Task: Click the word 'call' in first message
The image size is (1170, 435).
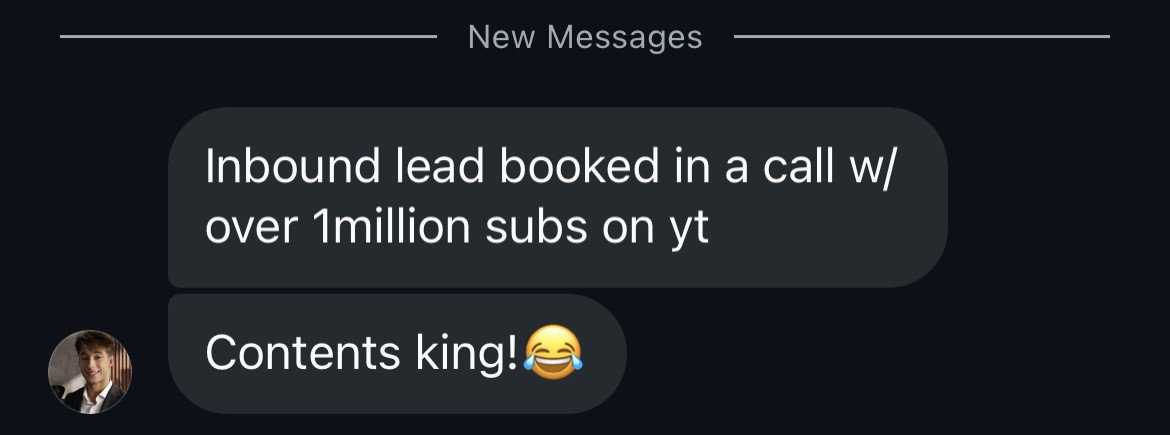Action: click(x=797, y=166)
